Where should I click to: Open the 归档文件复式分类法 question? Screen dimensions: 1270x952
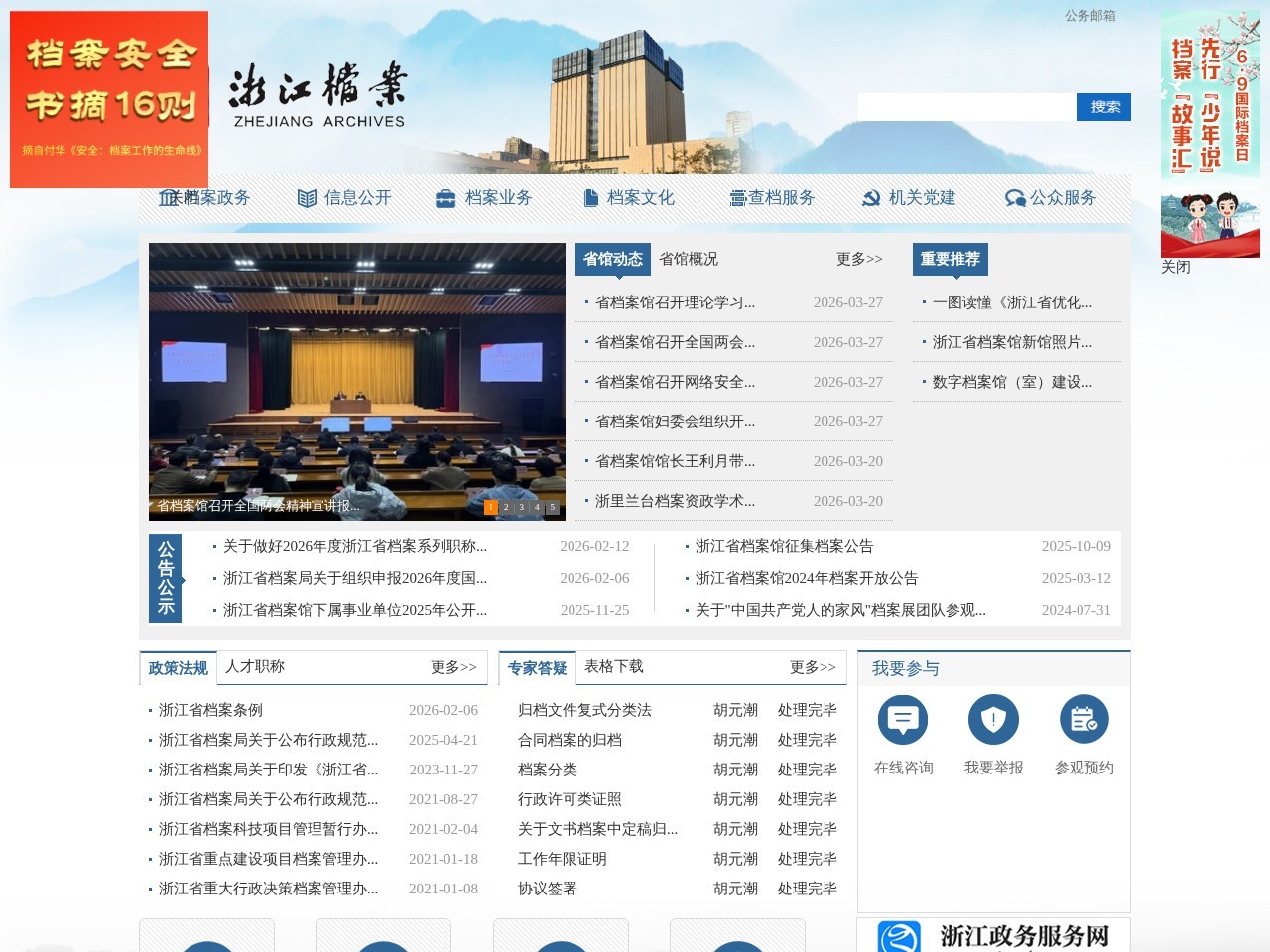[x=584, y=710]
